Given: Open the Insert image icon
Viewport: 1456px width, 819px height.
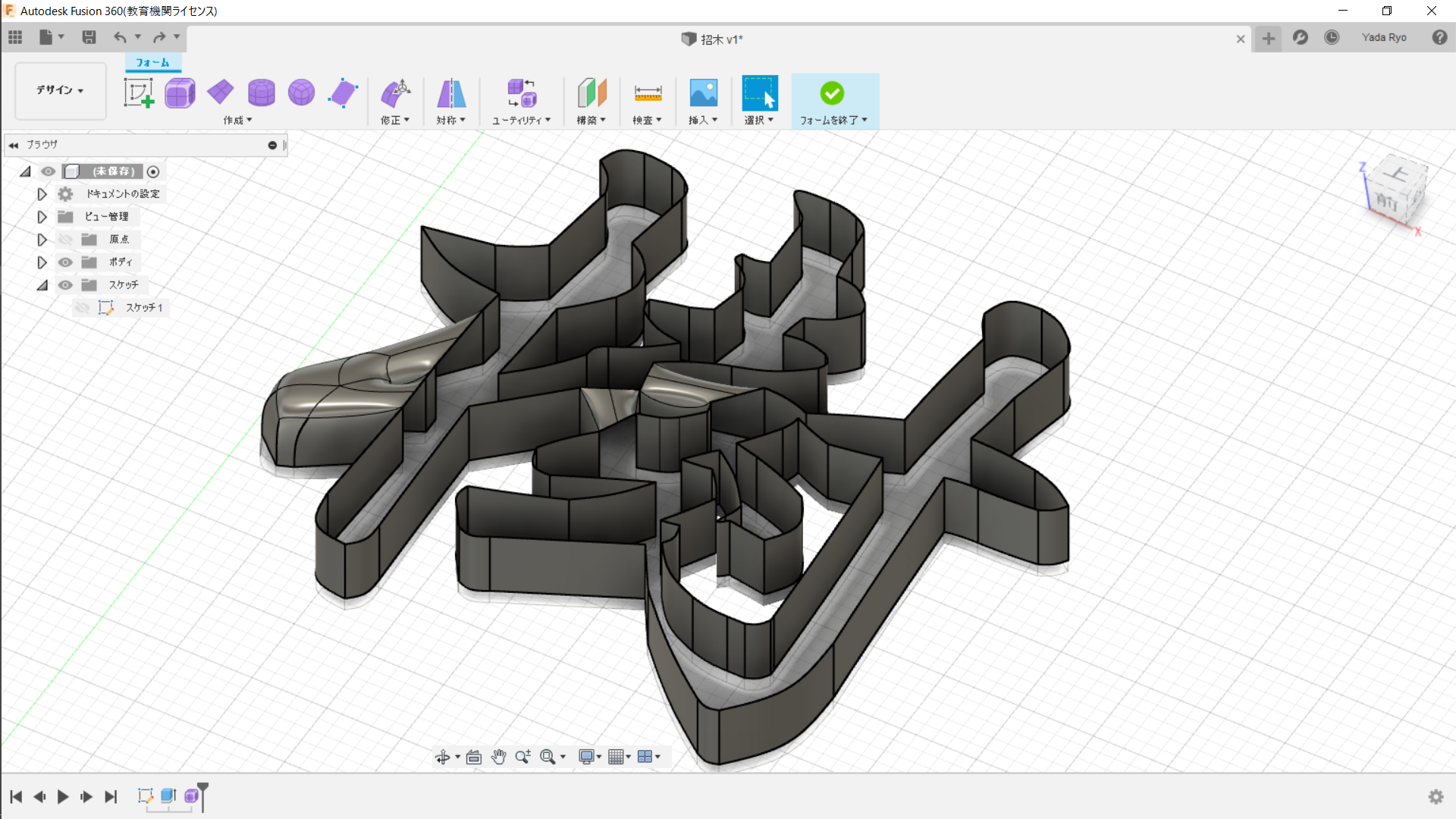Looking at the screenshot, I should [x=704, y=93].
